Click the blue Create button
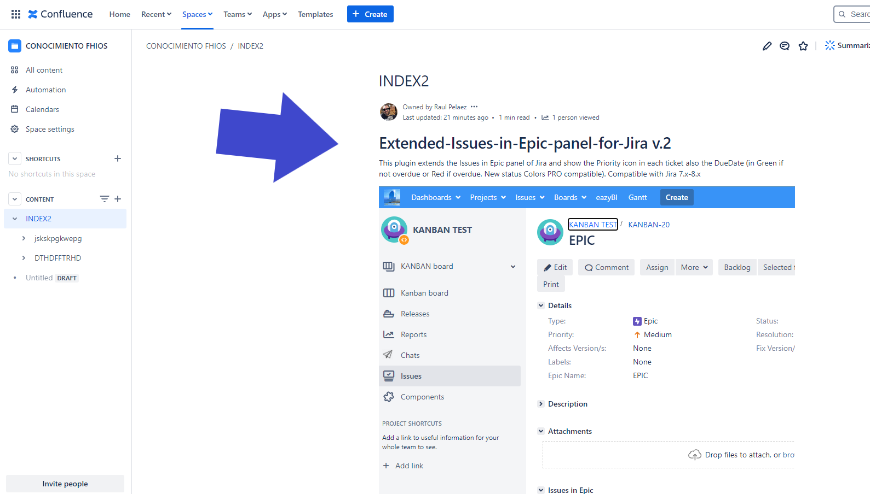 tap(370, 14)
